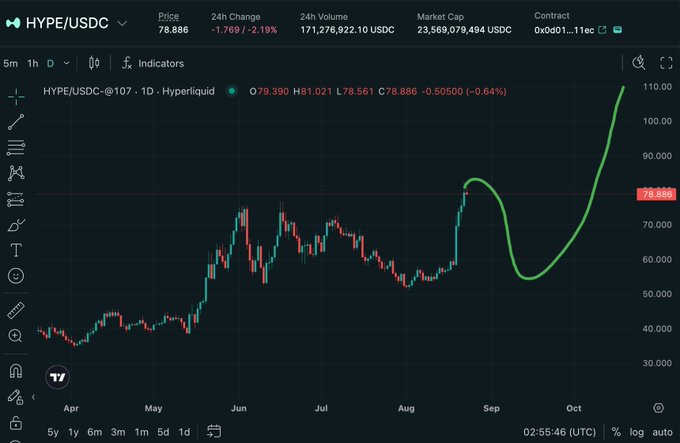Set chart range to 5d
Screen dimensions: 680x443
pyautogui.click(x=163, y=432)
